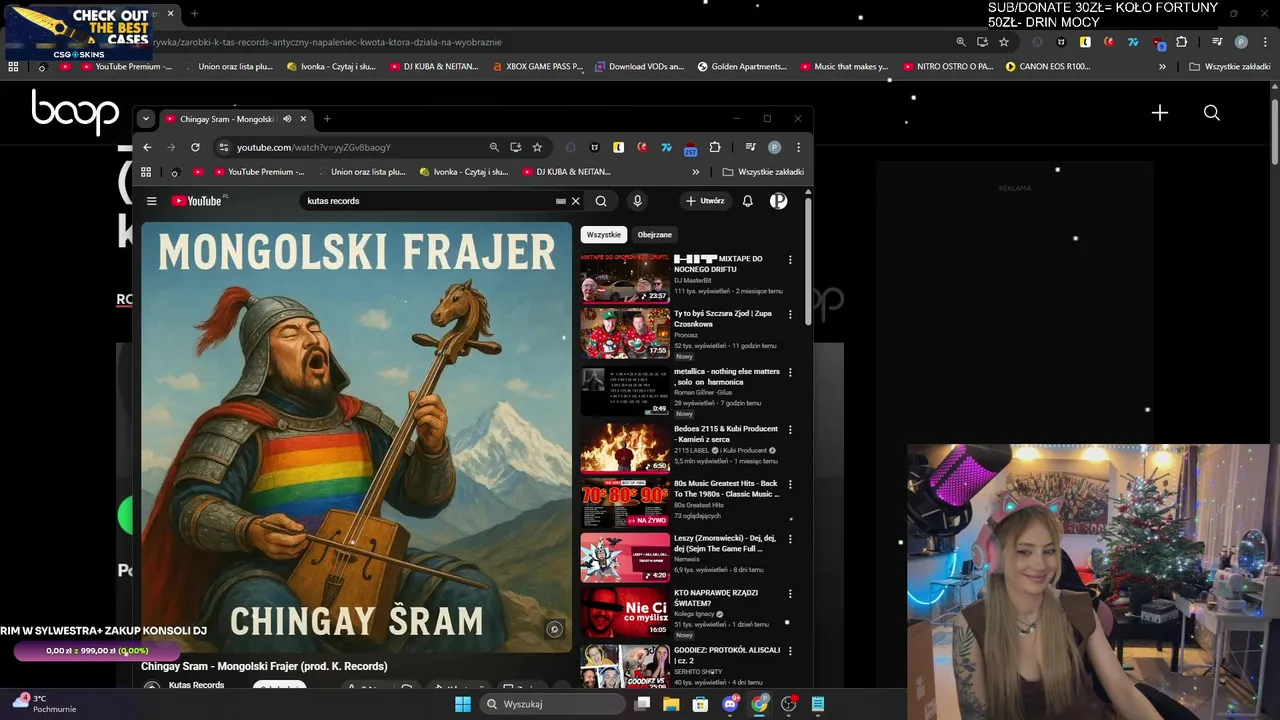Focus the Wyszukaj taskbar search box
1280x720 pixels.
[552, 704]
